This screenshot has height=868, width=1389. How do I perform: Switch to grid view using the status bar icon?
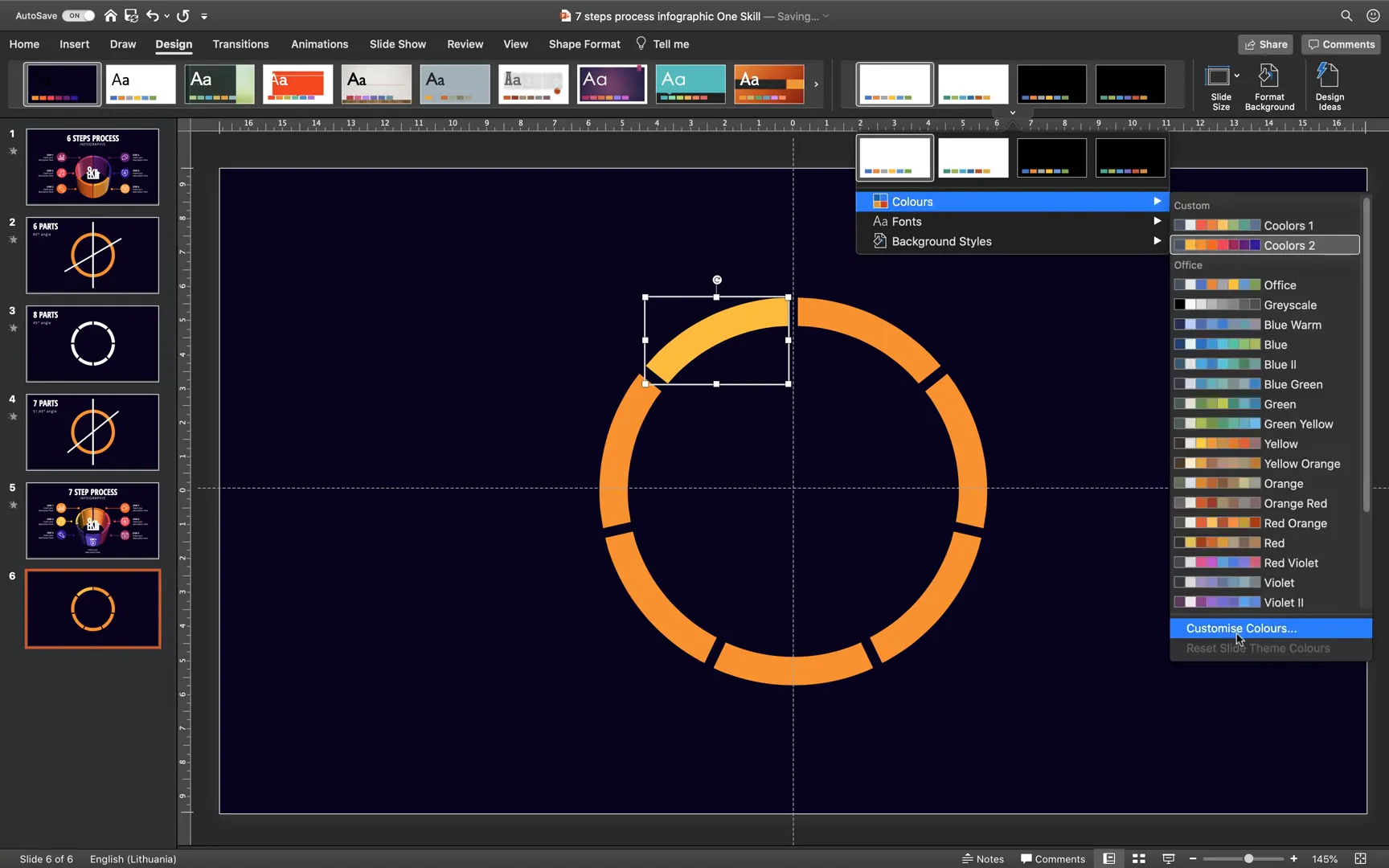point(1138,858)
